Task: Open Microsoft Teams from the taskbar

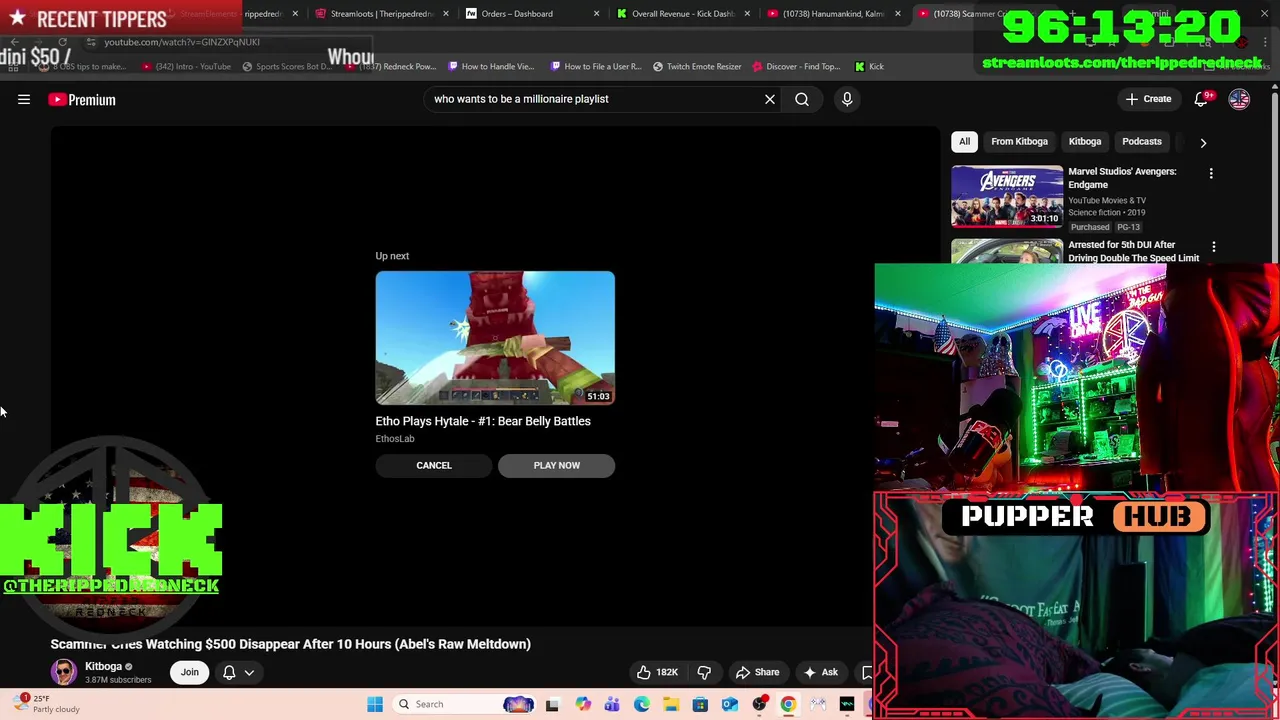Action: (612, 704)
